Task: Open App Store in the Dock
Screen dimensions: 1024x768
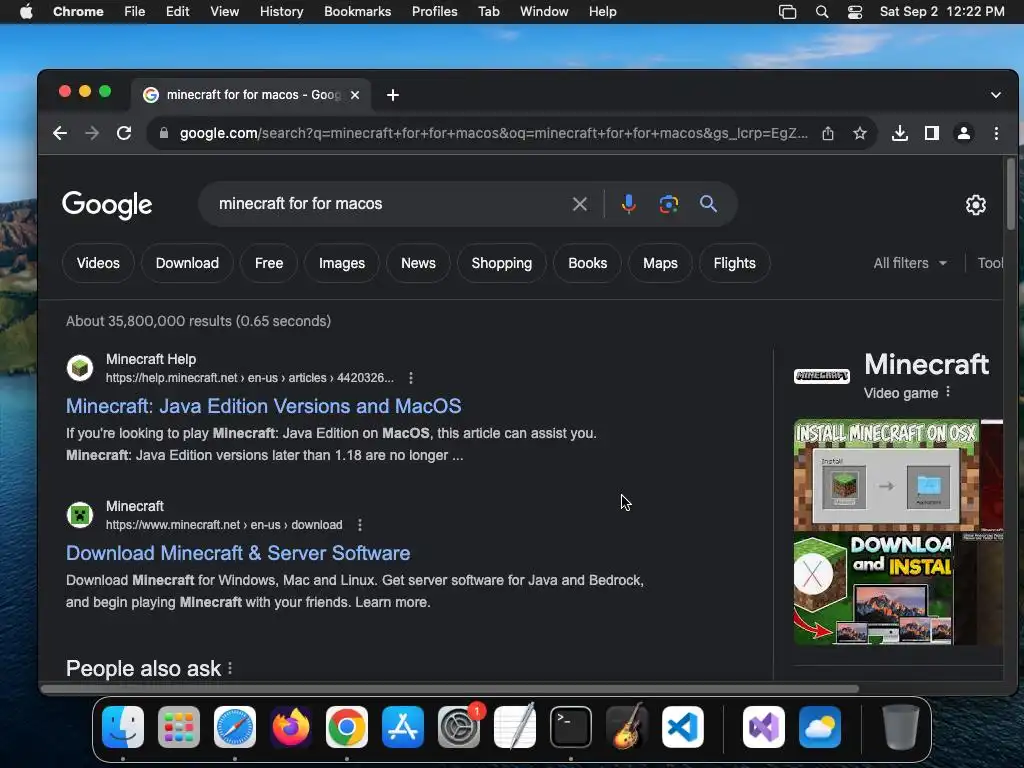Action: click(x=403, y=727)
